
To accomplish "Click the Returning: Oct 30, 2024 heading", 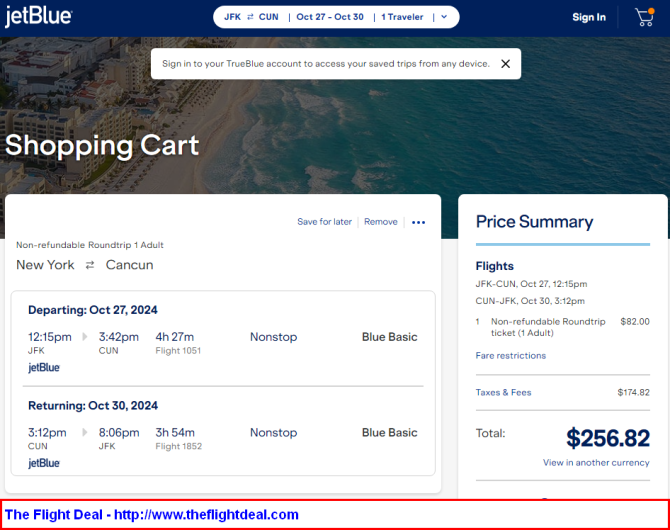I will click(93, 405).
